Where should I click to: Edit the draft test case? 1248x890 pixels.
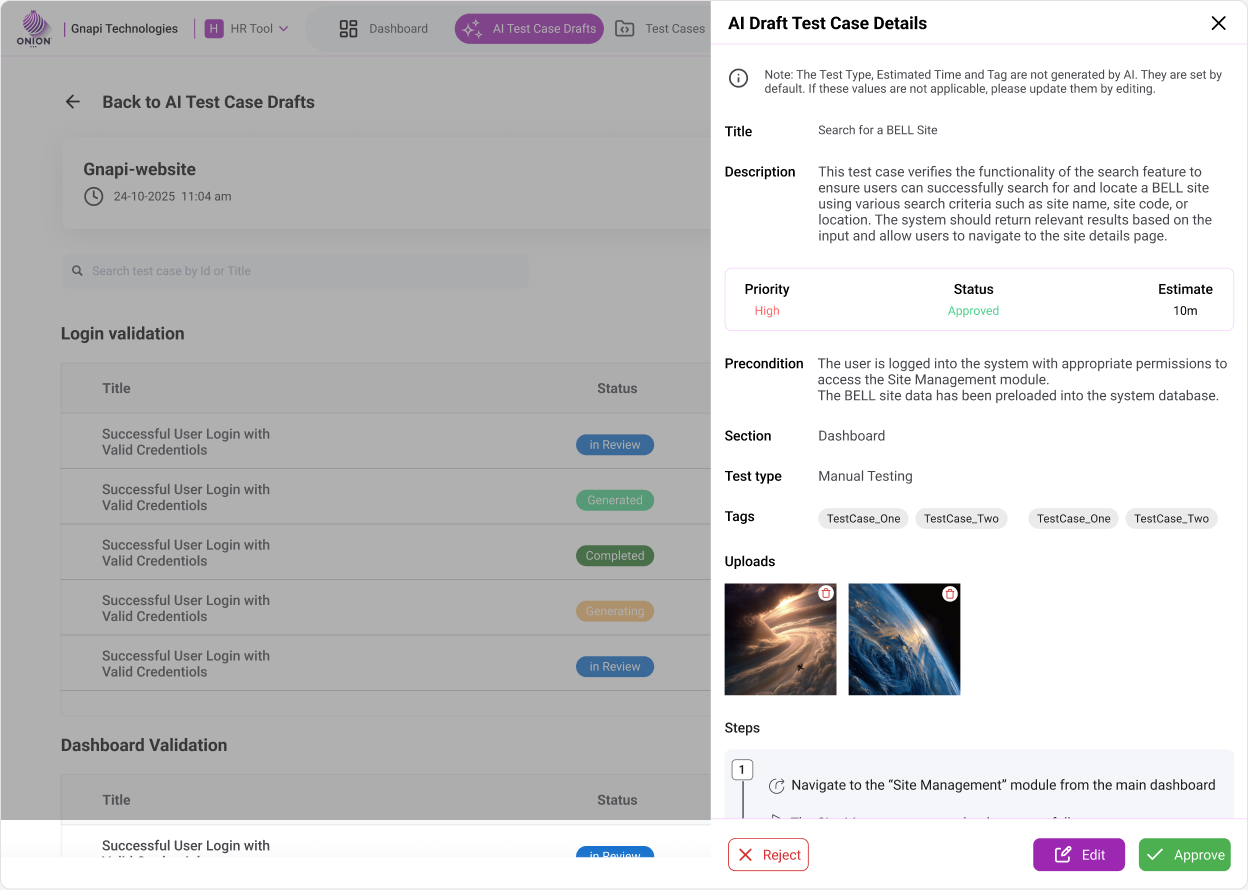click(1079, 855)
